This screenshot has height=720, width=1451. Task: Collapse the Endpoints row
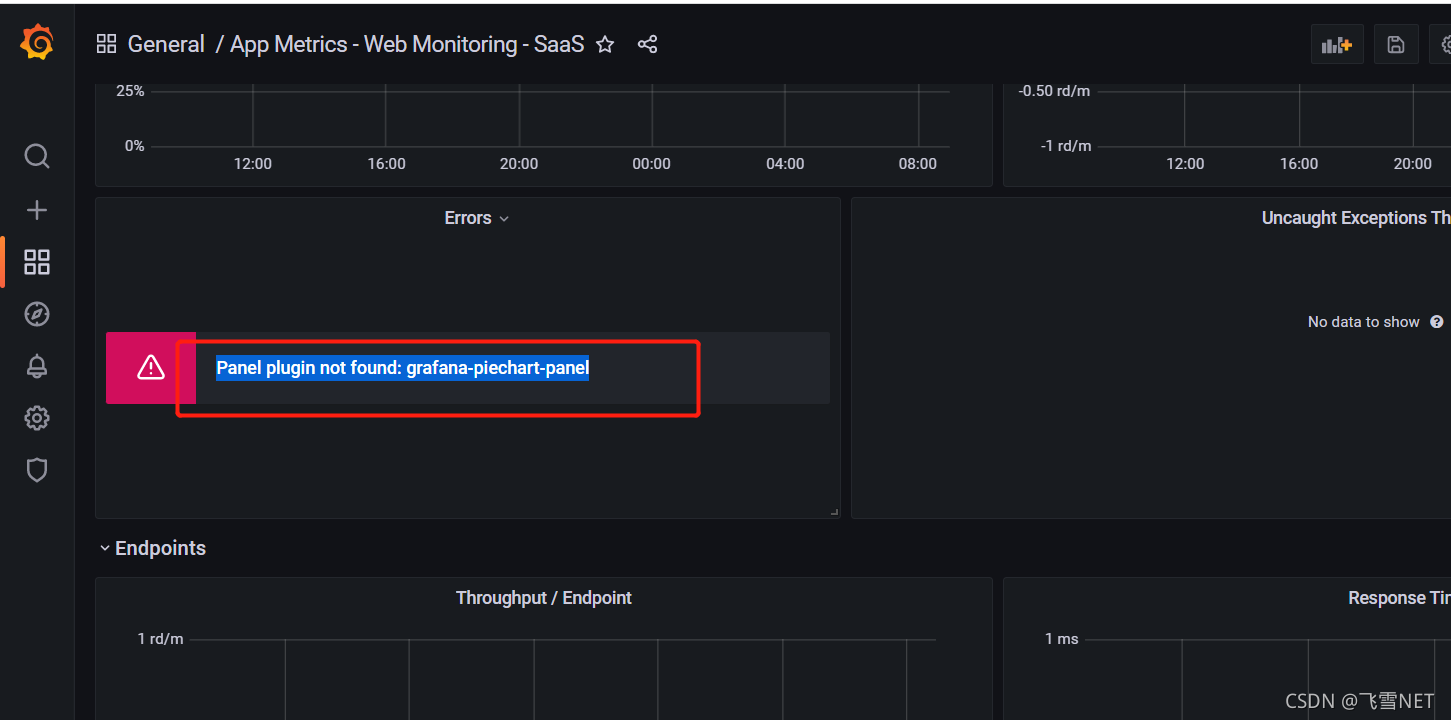point(105,548)
